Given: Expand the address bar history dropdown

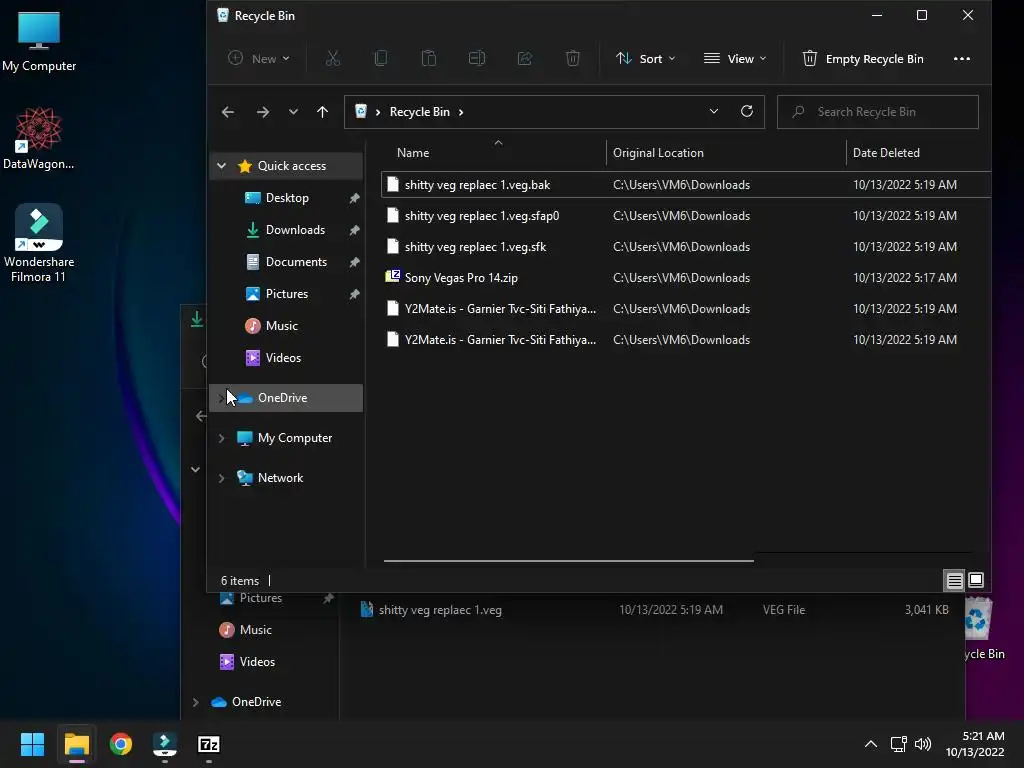Looking at the screenshot, I should 714,112.
